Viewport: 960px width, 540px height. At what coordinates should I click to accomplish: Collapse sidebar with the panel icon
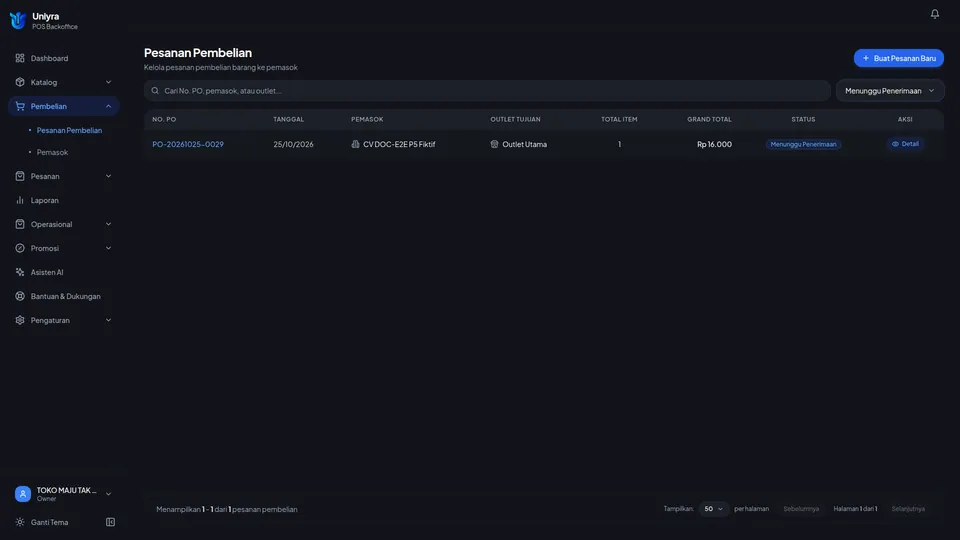(x=110, y=522)
